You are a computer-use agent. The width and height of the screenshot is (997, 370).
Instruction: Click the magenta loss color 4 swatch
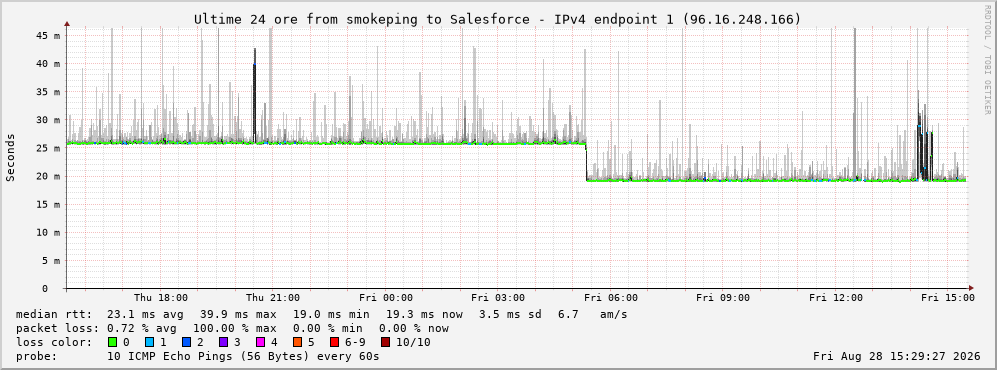pos(260,342)
